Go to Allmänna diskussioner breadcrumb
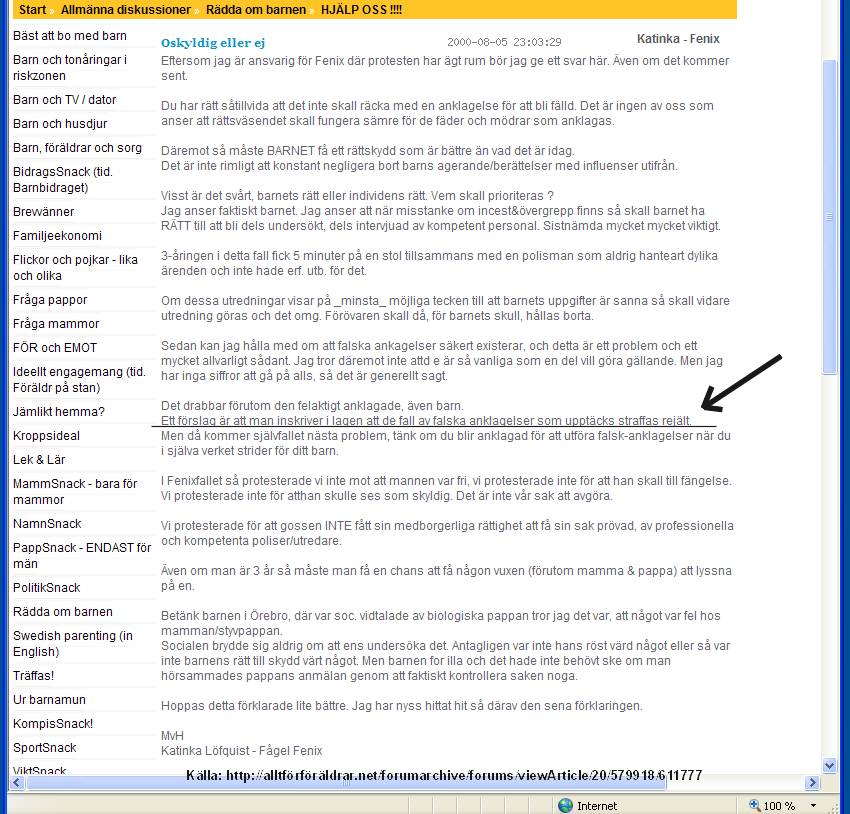850x814 pixels. point(126,10)
